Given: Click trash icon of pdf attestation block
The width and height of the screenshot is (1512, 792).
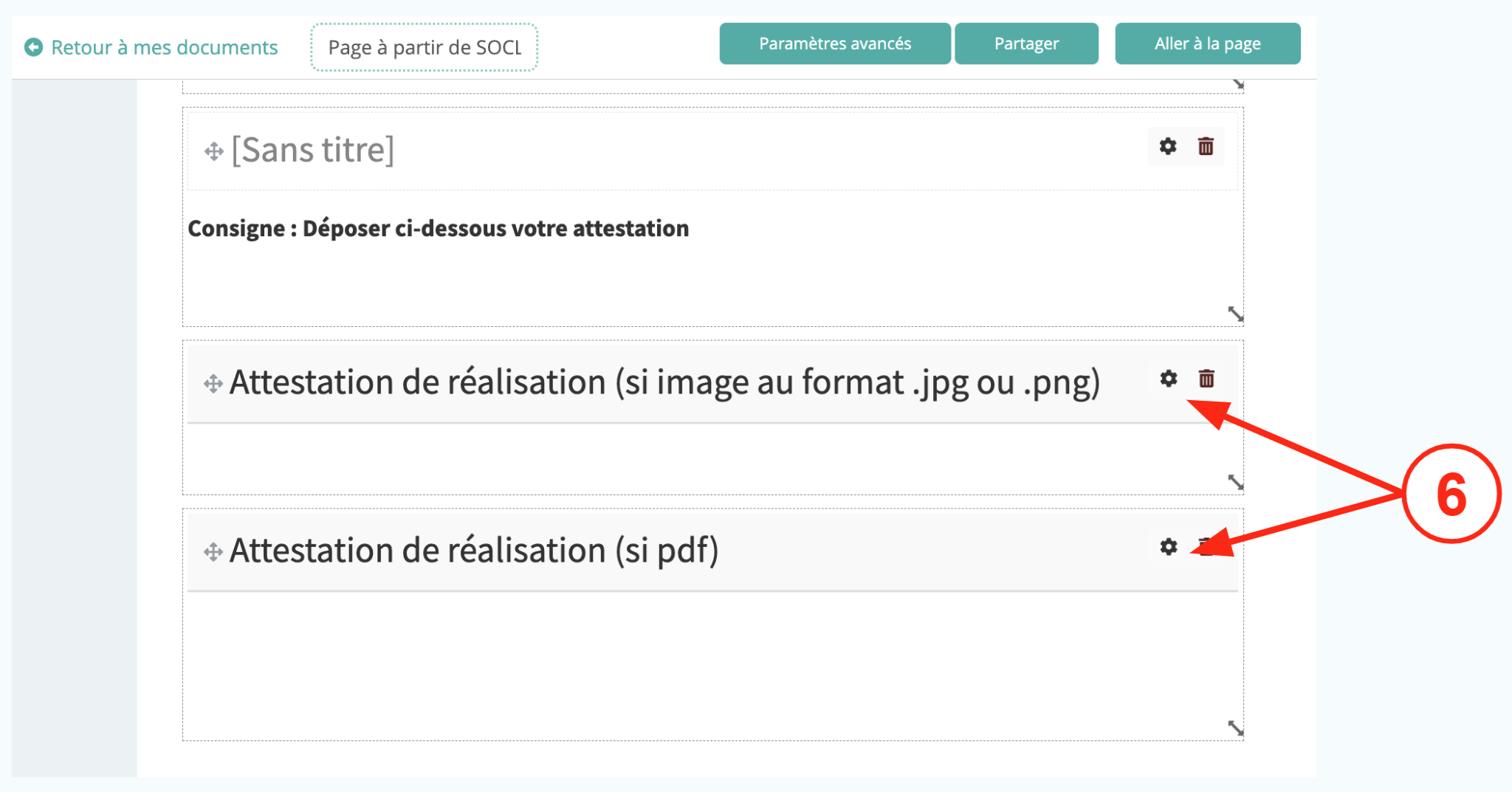Looking at the screenshot, I should click(x=1206, y=547).
